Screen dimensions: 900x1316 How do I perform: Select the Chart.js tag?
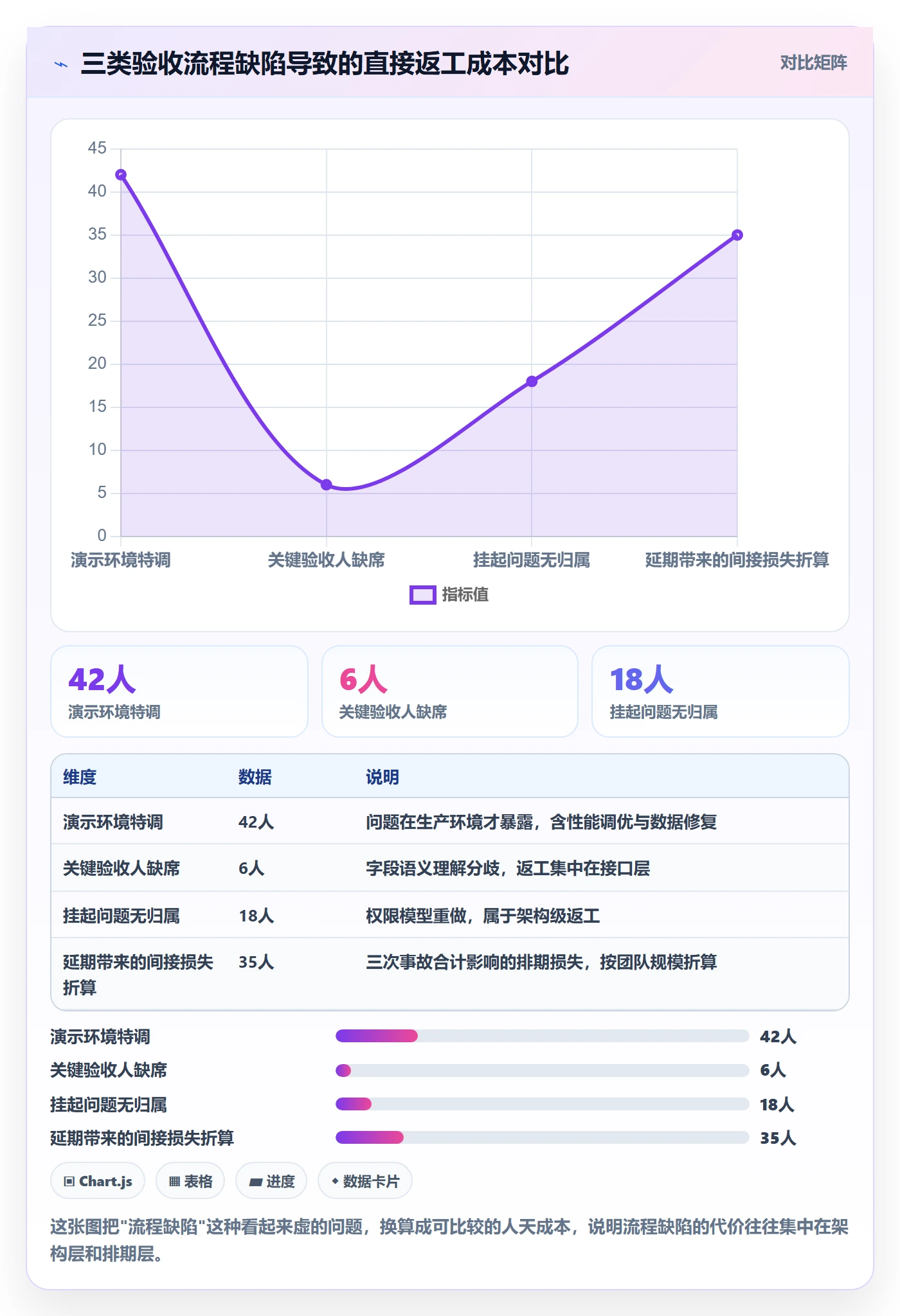[98, 1181]
